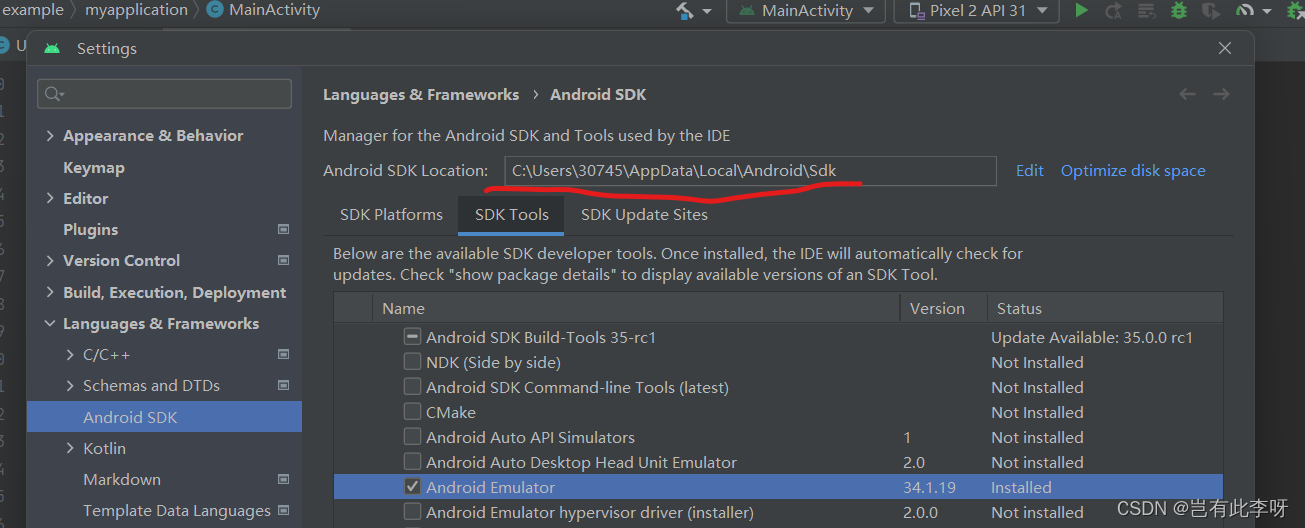Collapse the Languages & Frameworks section
This screenshot has width=1305, height=528.
tap(50, 323)
